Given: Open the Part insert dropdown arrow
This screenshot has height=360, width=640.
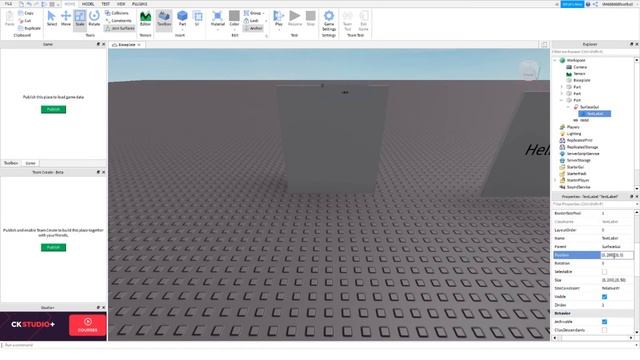Looking at the screenshot, I should point(182,29).
